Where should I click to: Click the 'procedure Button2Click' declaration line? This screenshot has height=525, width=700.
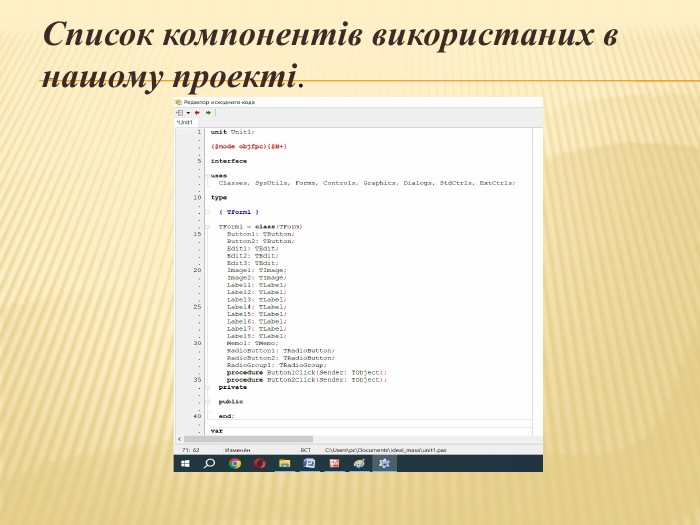(x=307, y=380)
